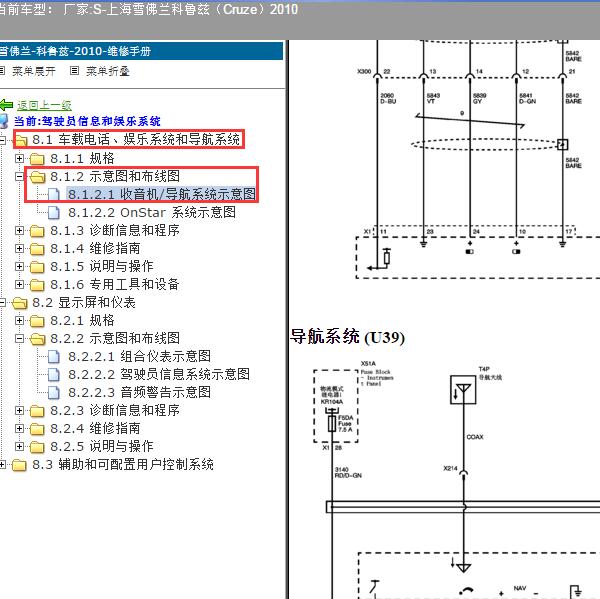This screenshot has height=599, width=600.
Task: Click document icon of 8.2.2.3
Action: [x=54, y=393]
